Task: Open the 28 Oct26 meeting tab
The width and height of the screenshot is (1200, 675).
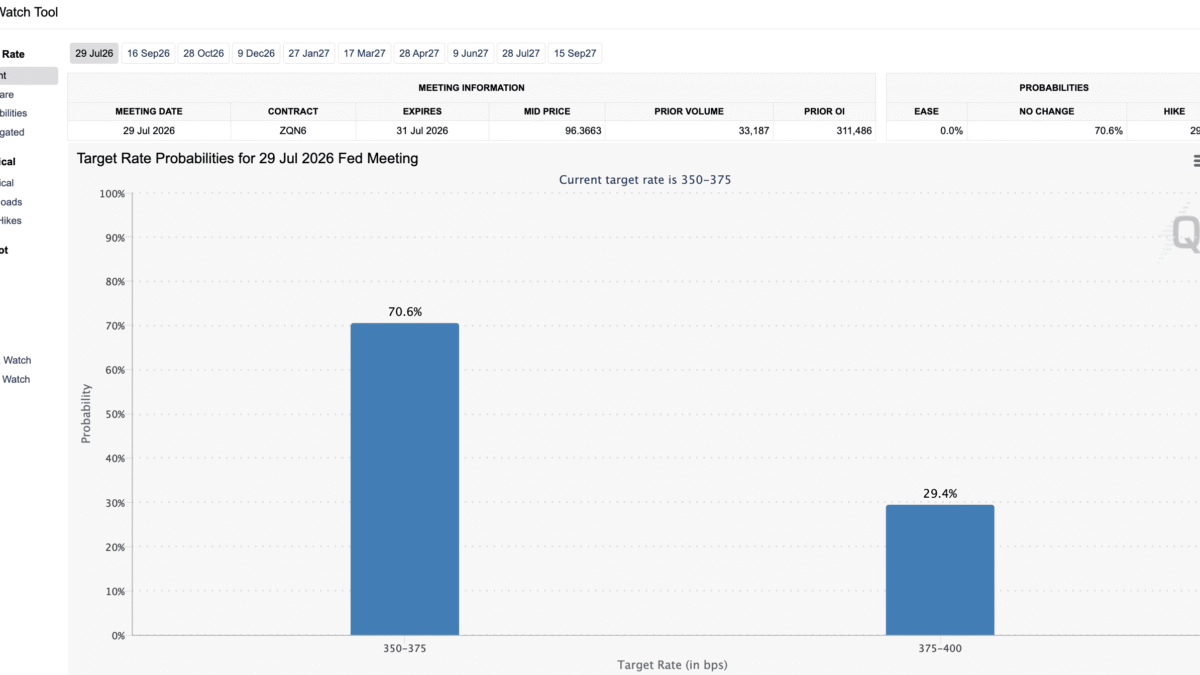Action: [x=203, y=53]
